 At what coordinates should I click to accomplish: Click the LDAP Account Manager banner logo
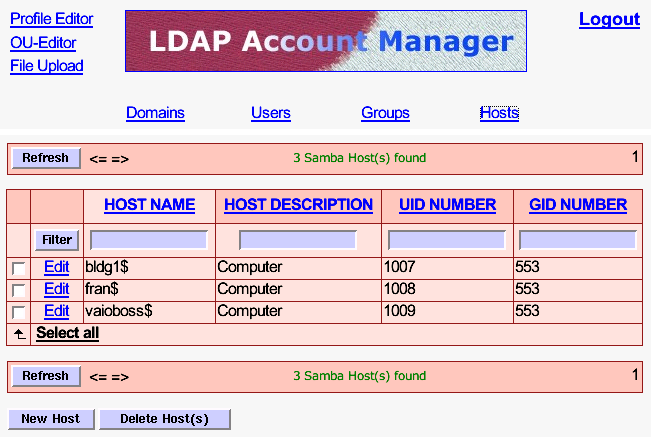[325, 41]
